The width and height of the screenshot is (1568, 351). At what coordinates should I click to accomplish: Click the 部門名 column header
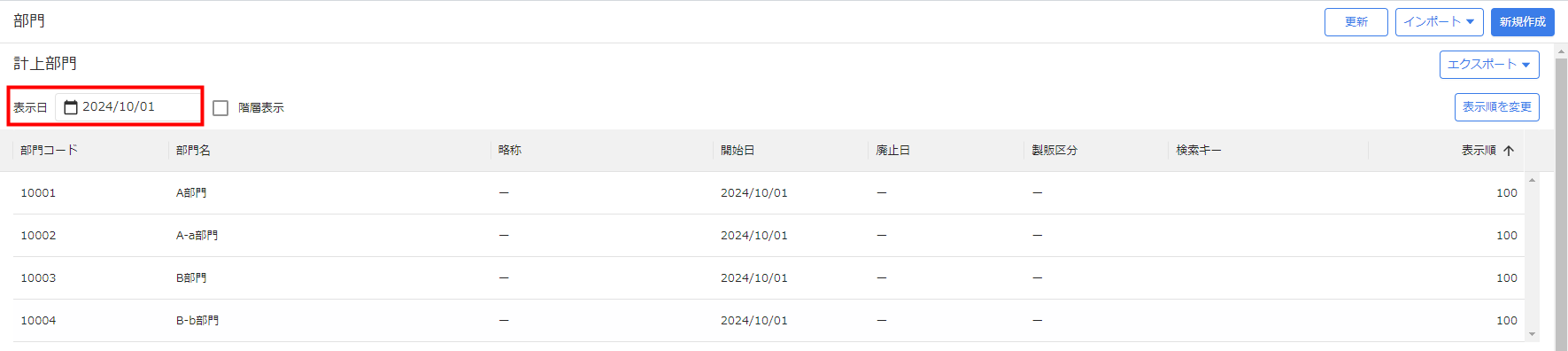point(193,151)
